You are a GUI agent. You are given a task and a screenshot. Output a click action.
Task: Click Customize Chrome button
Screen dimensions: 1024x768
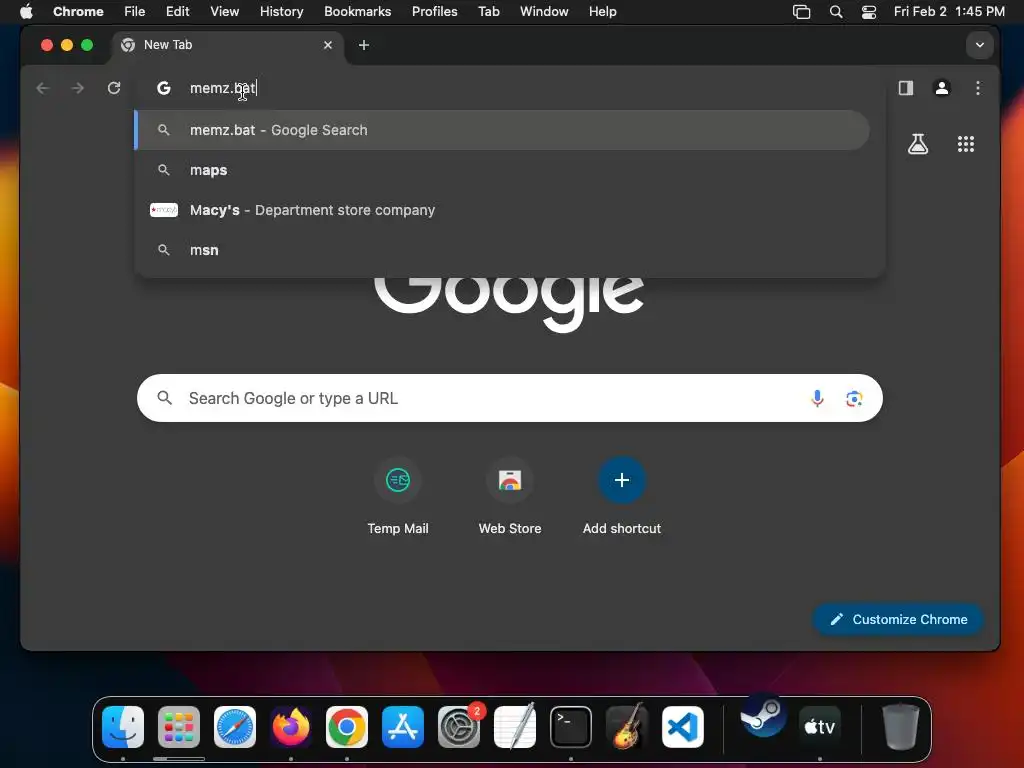[898, 619]
